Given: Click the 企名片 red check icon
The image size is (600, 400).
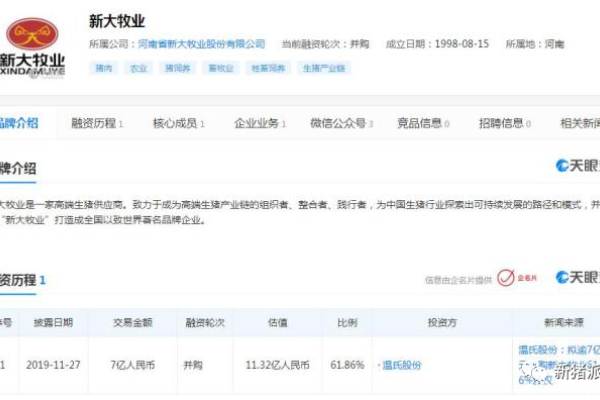Looking at the screenshot, I should pyautogui.click(x=505, y=278).
